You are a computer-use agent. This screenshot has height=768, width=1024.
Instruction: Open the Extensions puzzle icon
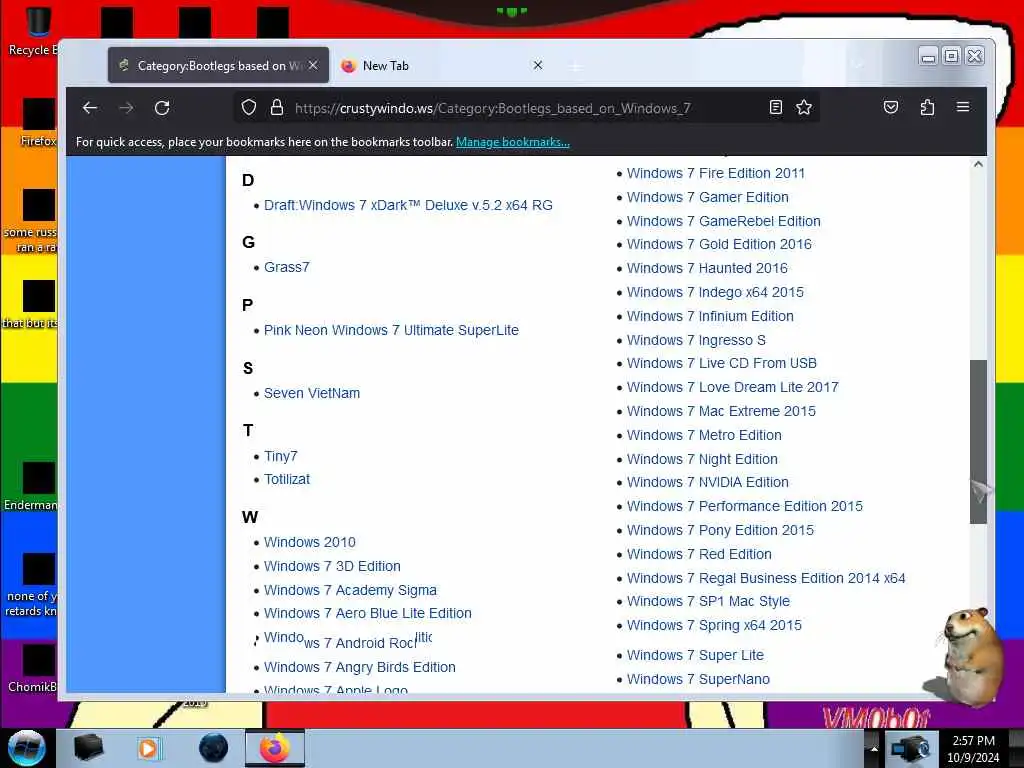(x=927, y=107)
